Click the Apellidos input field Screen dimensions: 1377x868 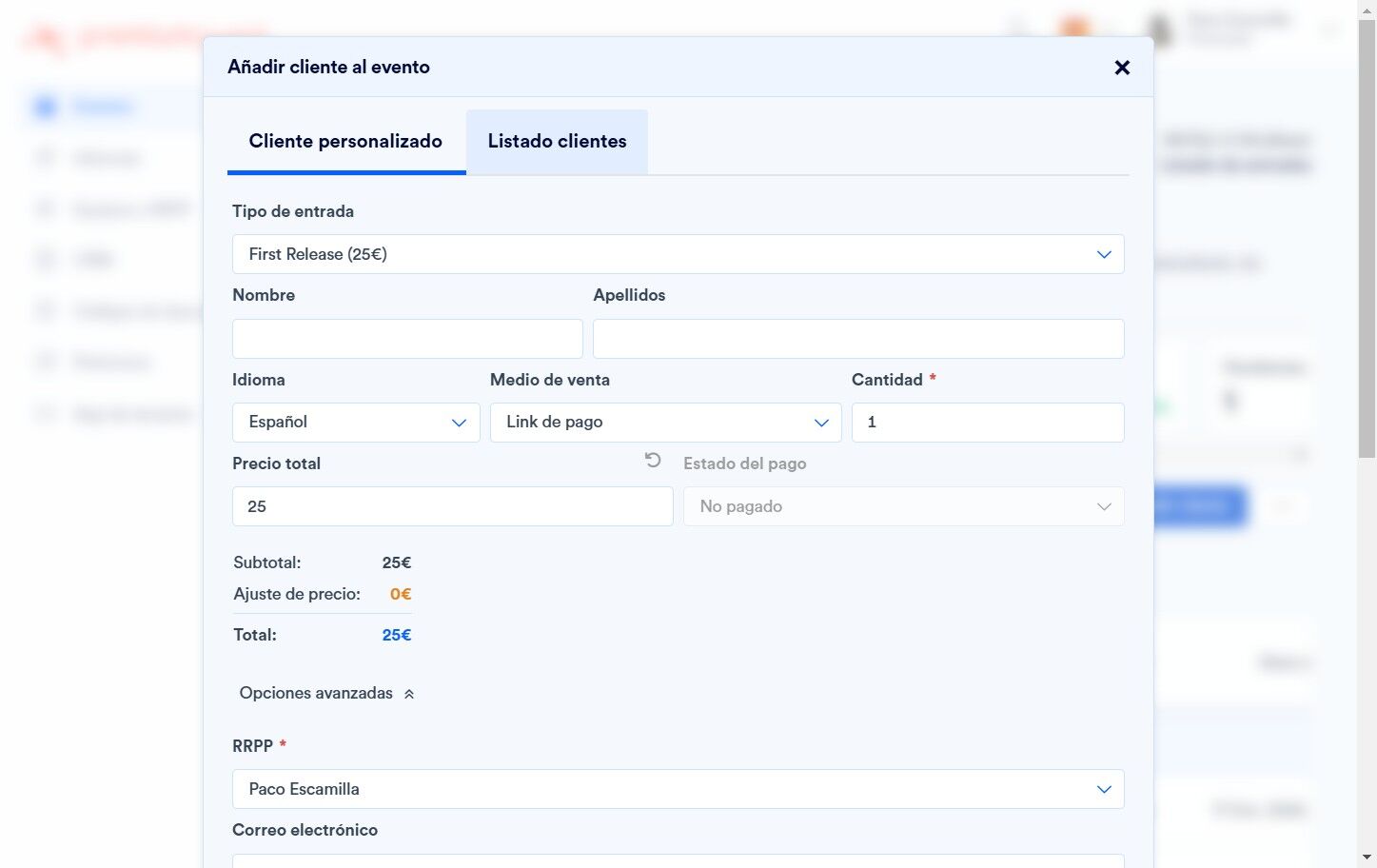[x=858, y=339]
